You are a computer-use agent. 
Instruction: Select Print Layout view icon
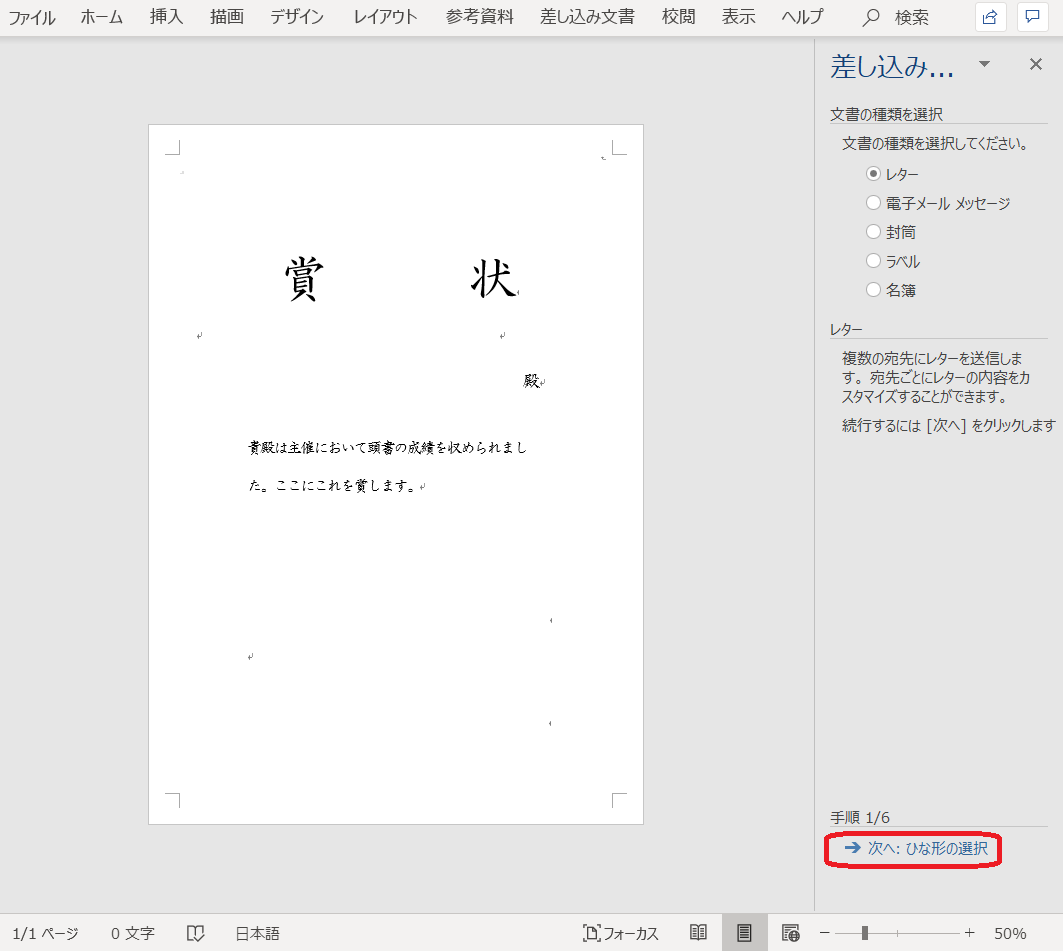pyautogui.click(x=744, y=933)
